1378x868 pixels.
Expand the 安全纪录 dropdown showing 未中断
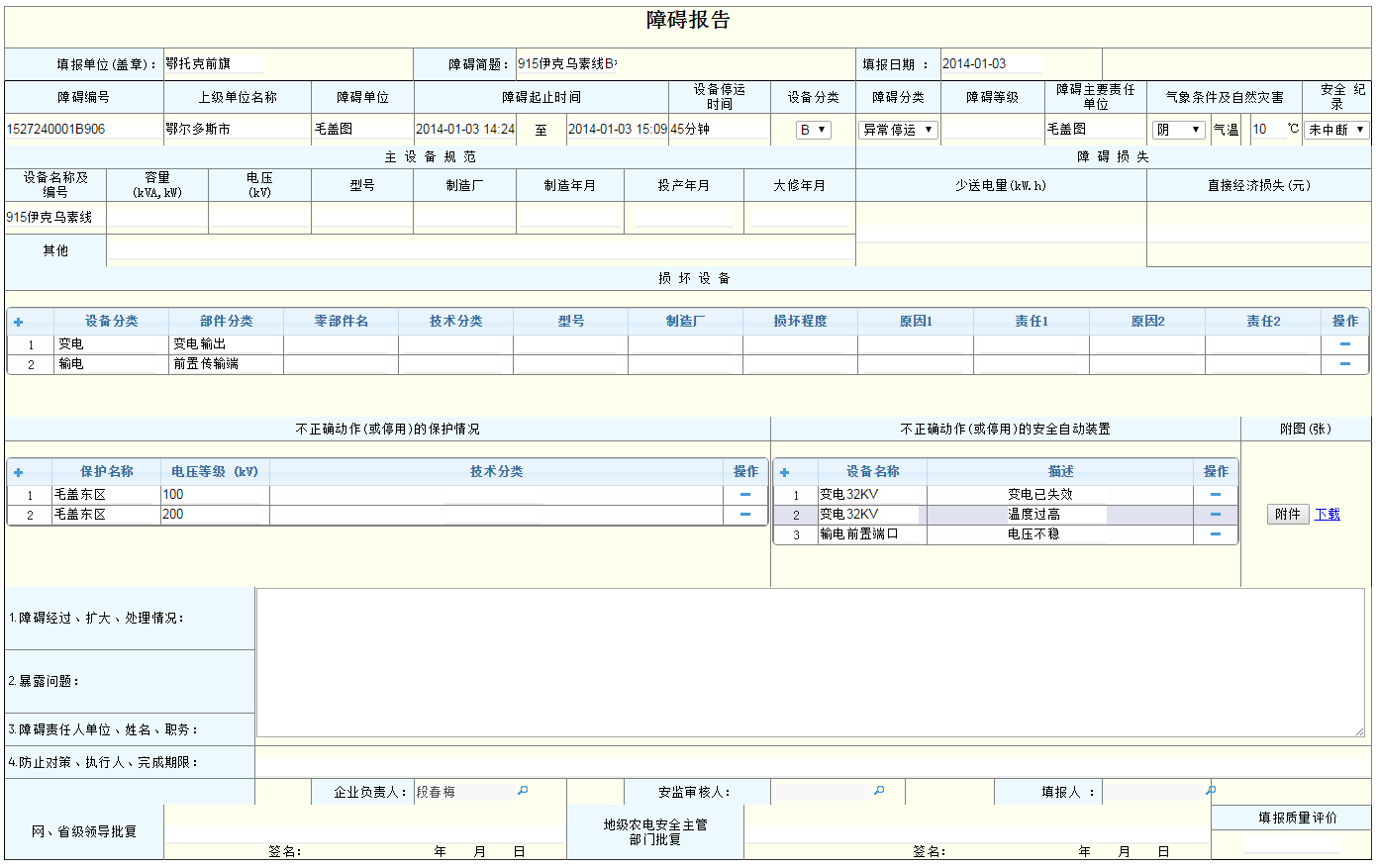pos(1336,130)
